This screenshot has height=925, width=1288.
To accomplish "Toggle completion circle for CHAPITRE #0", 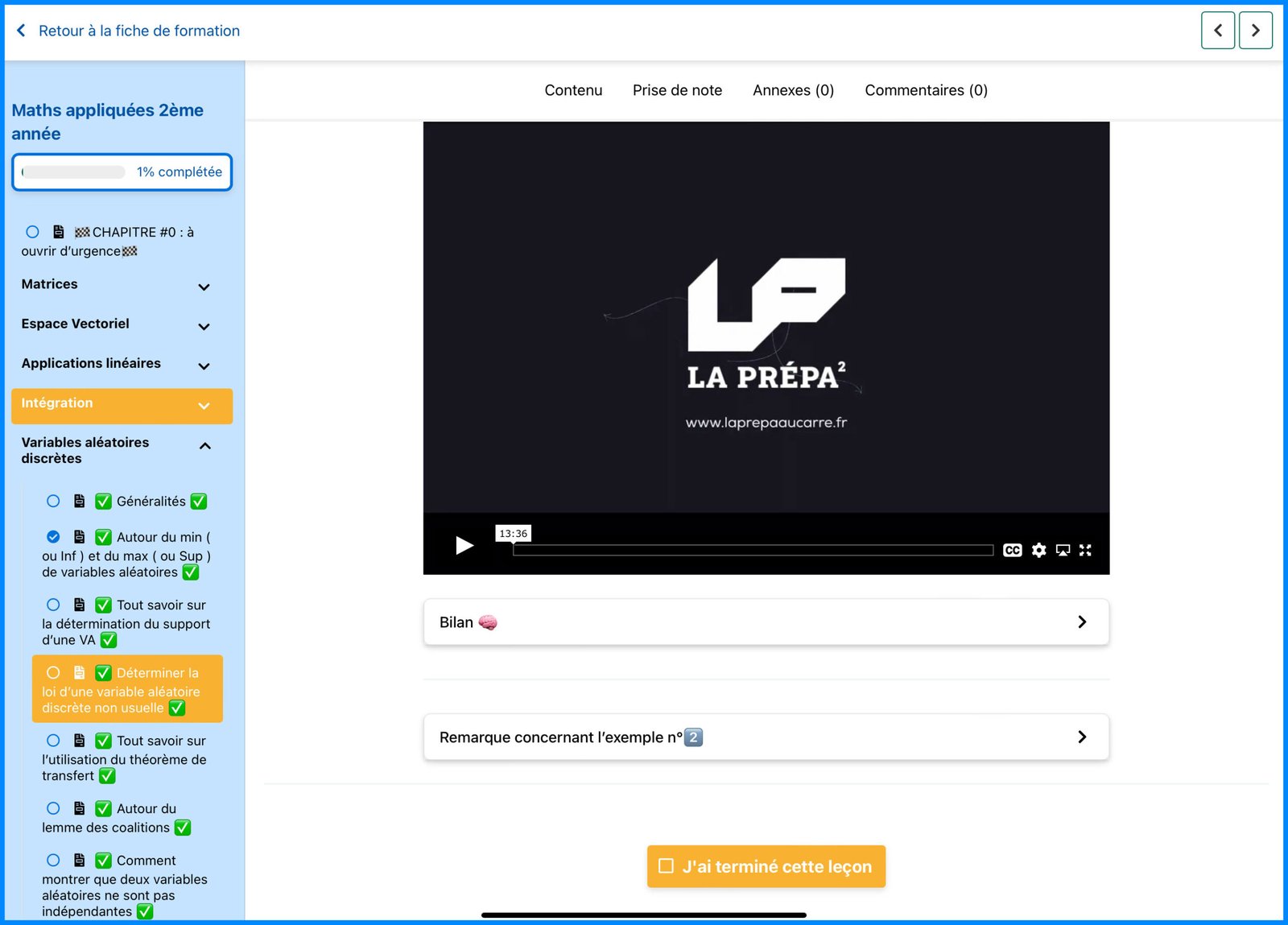I will pyautogui.click(x=32, y=232).
